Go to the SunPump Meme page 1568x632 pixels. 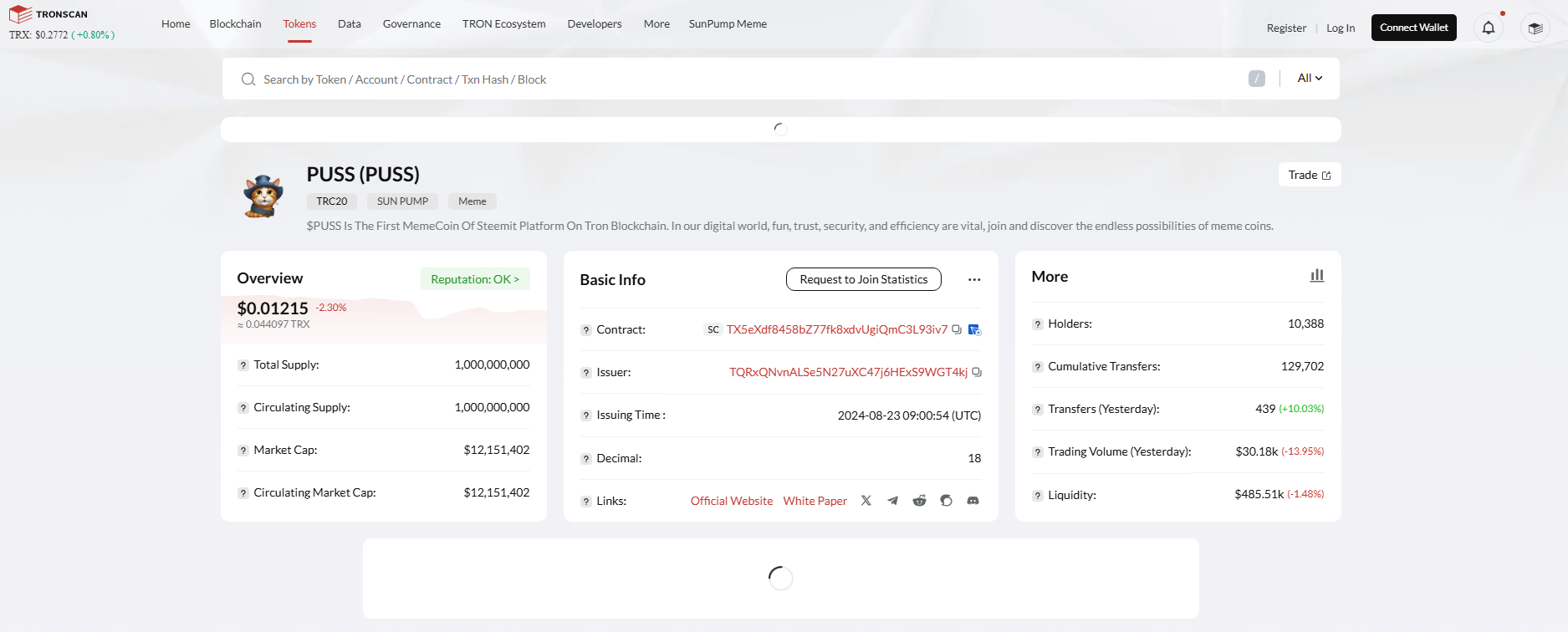[x=728, y=23]
